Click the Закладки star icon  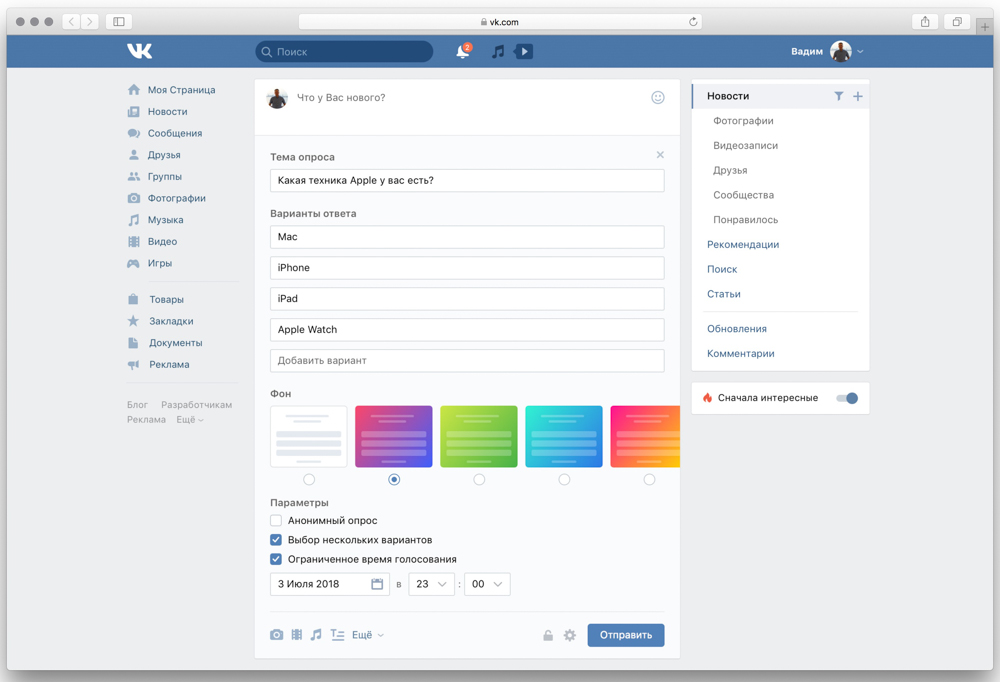[x=133, y=321]
